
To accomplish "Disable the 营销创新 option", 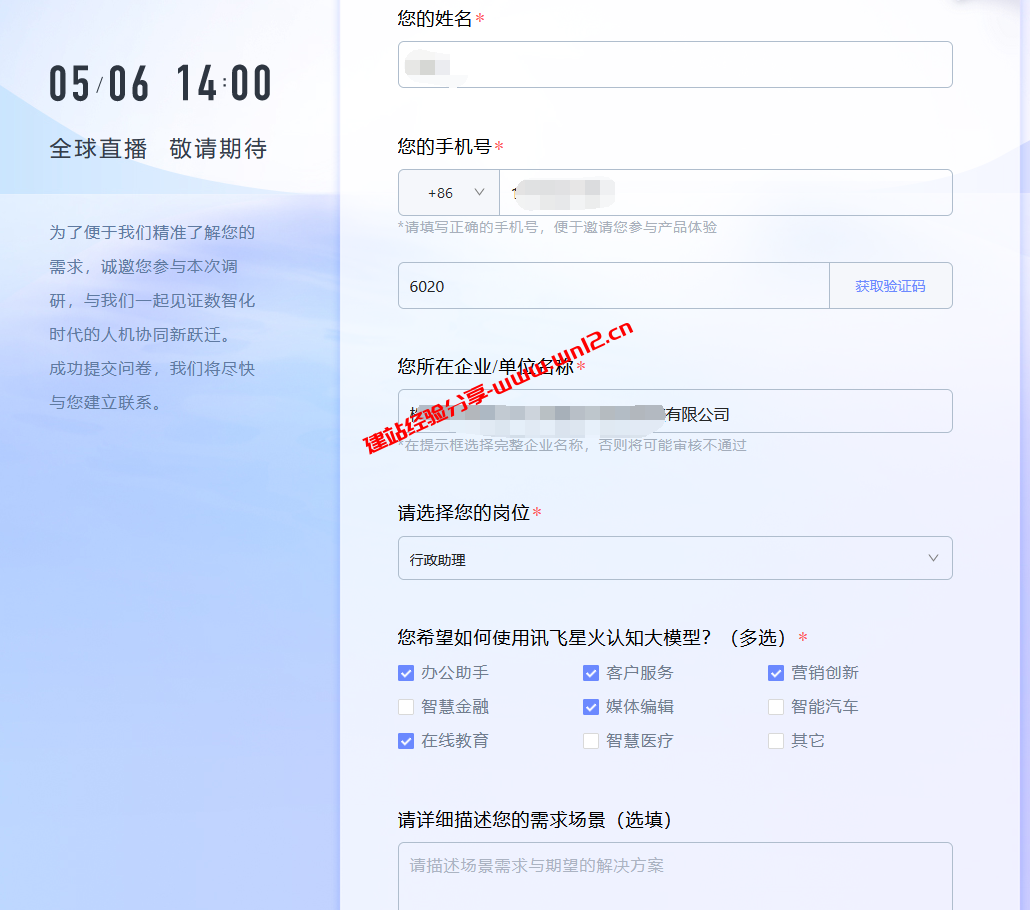I will click(x=776, y=673).
